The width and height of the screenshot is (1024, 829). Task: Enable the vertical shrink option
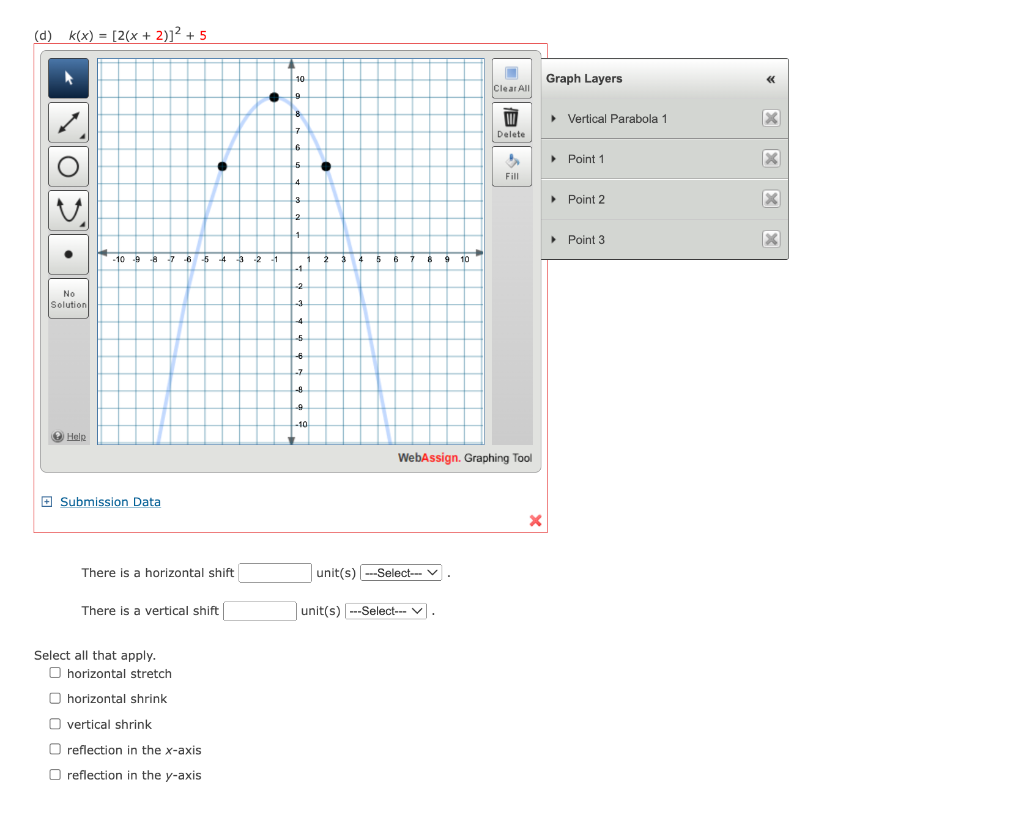55,723
